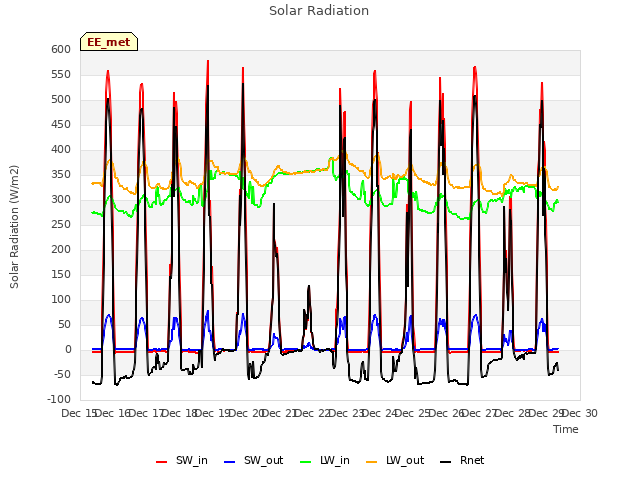Toggle the LW_in legend entry

(x=325, y=460)
